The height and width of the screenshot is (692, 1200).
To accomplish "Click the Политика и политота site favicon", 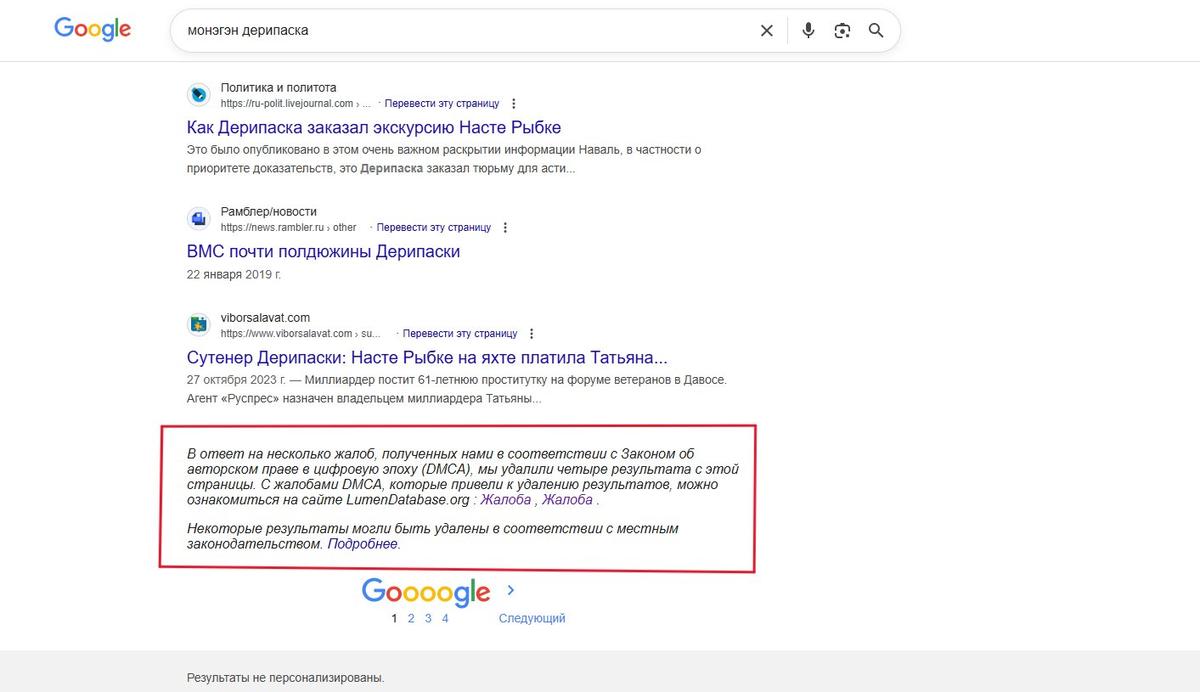I will [198, 95].
